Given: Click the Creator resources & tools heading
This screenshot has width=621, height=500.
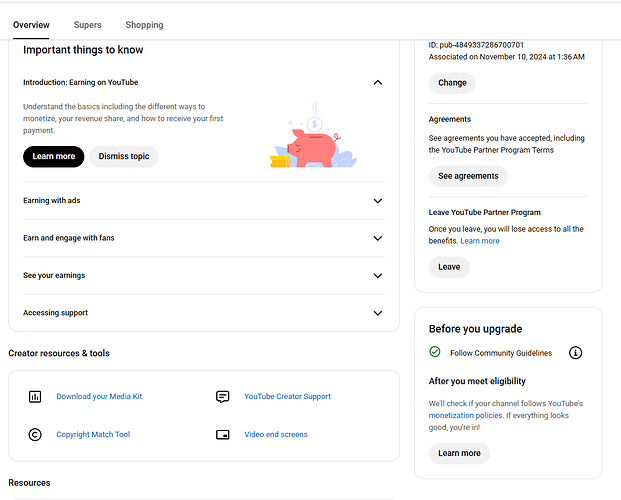Looking at the screenshot, I should [59, 353].
